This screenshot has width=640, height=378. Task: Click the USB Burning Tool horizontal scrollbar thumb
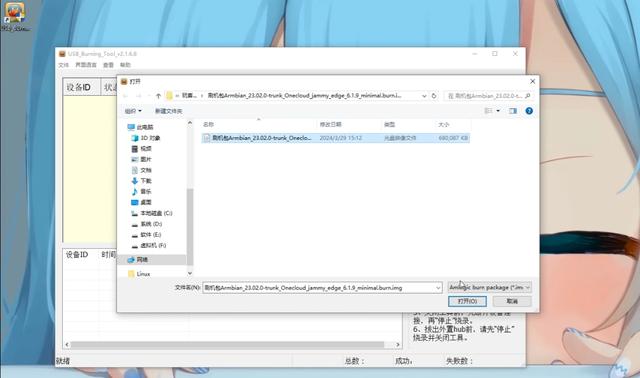[227, 345]
